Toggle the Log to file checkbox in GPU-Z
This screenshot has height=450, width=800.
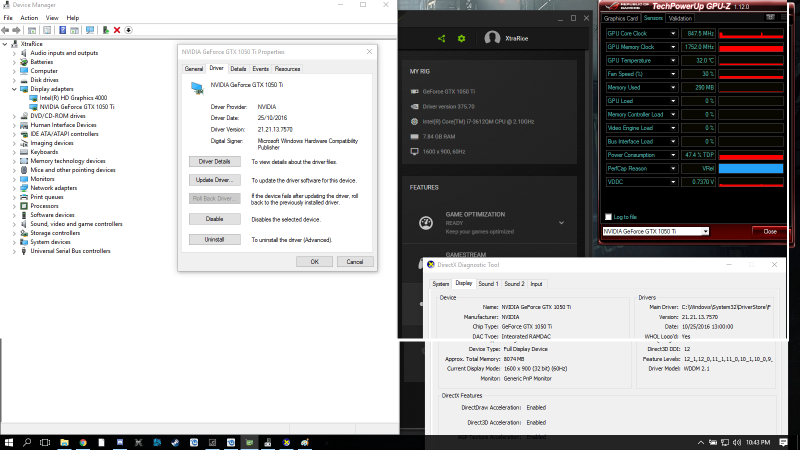click(608, 217)
